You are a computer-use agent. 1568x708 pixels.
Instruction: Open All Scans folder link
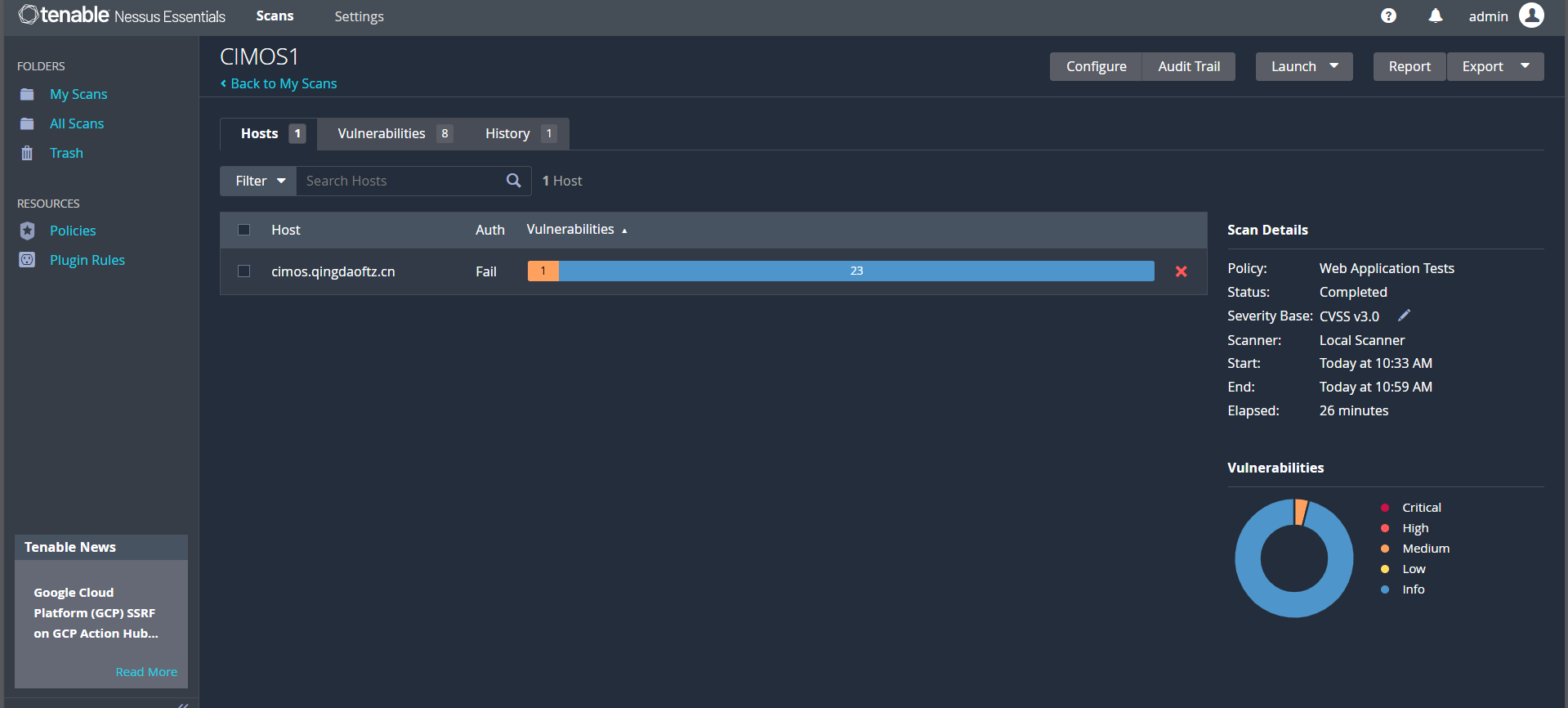[77, 123]
